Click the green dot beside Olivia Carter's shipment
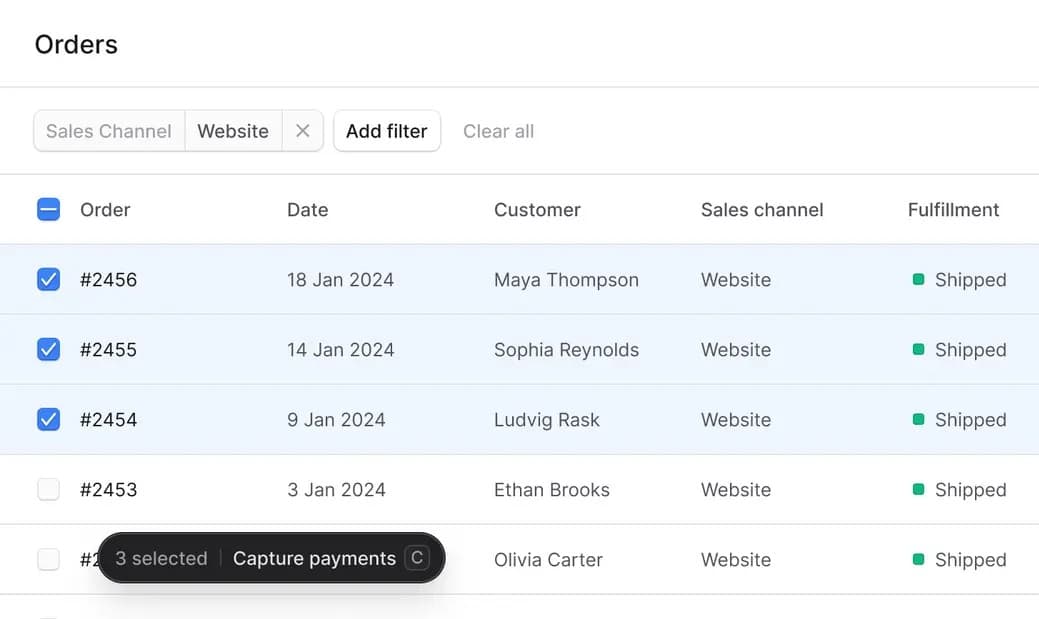Image resolution: width=1039 pixels, height=619 pixels. (x=916, y=560)
